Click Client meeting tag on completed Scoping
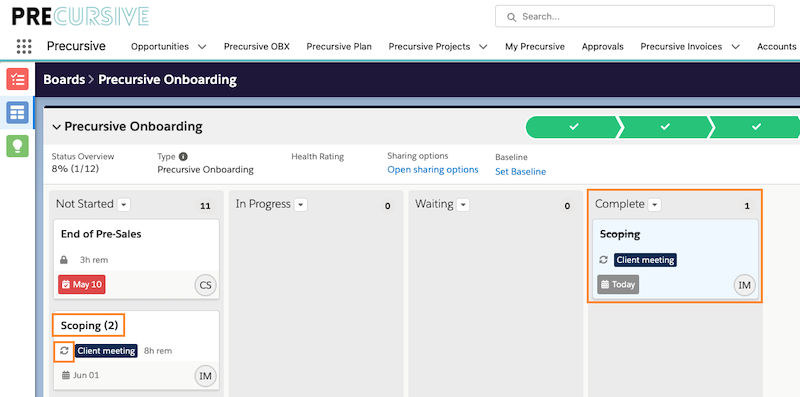Viewport: 800px width, 397px height. [645, 260]
